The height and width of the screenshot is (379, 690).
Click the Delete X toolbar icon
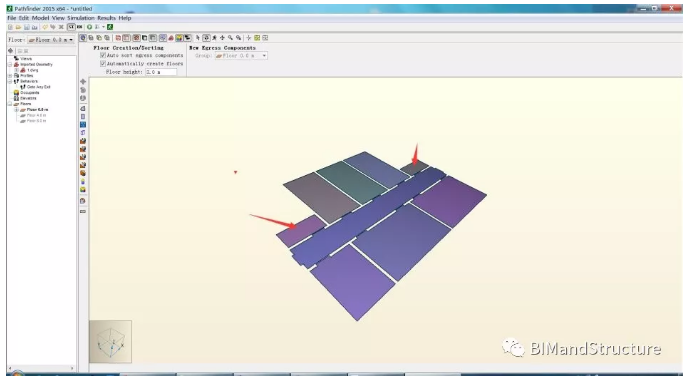click(x=61, y=27)
